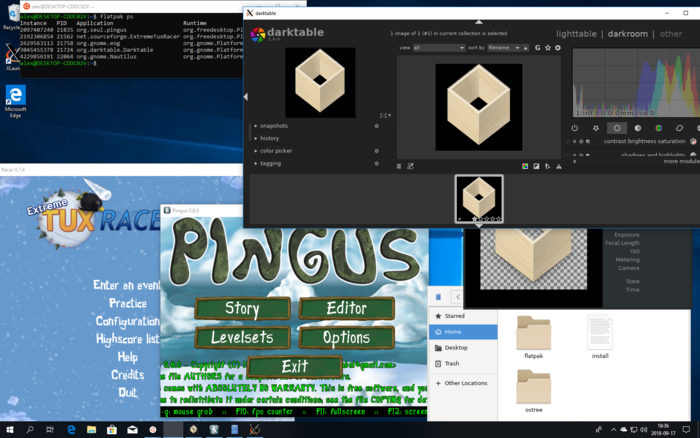Show the color group modules icon

pyautogui.click(x=659, y=128)
